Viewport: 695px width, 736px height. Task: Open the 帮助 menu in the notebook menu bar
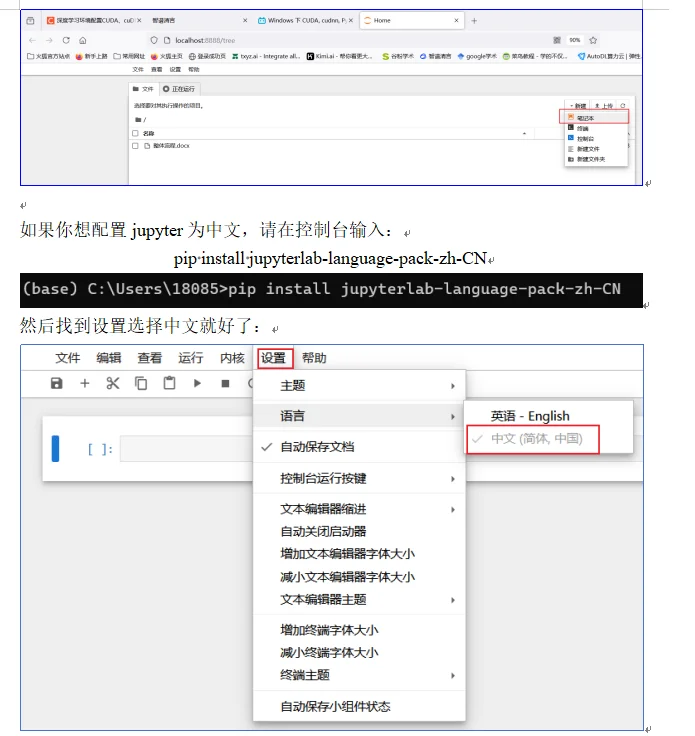(314, 358)
